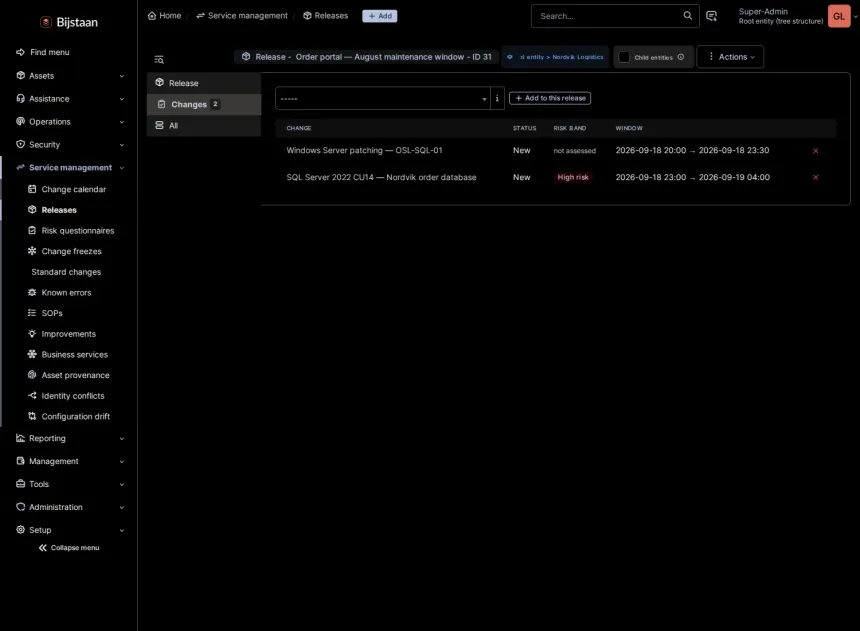Click the Child entities info icon
860x631 pixels.
point(681,57)
